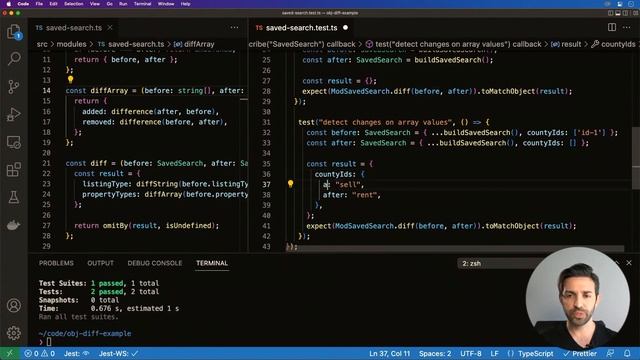Click 'diffArray' breadcrumb symbol
The width and height of the screenshot is (640, 360).
coord(199,44)
